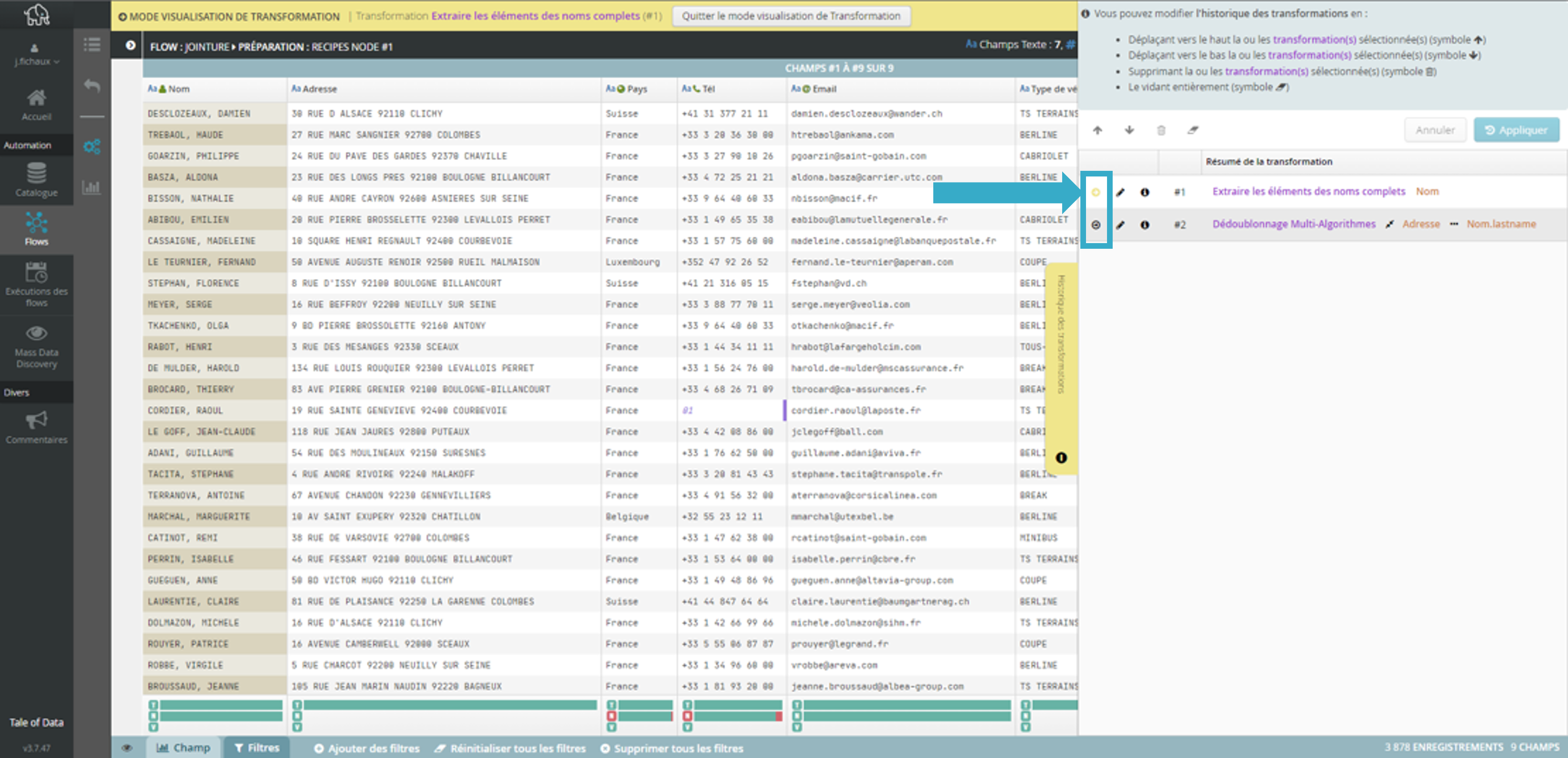Show info for transformation #2
1568x758 pixels.
coord(1144,225)
